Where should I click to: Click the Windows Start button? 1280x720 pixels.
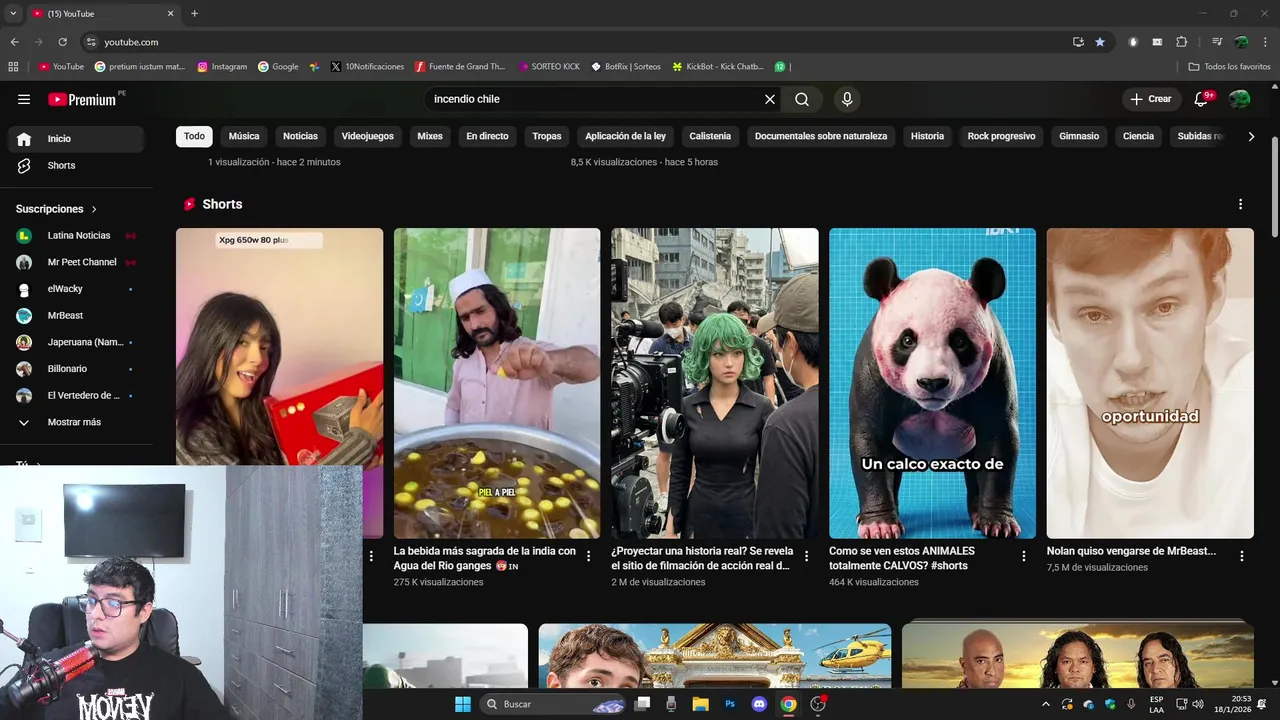pos(463,704)
